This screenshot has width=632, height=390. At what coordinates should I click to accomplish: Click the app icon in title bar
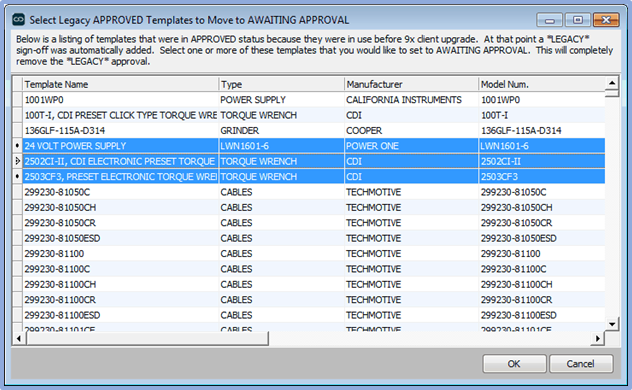pyautogui.click(x=19, y=19)
